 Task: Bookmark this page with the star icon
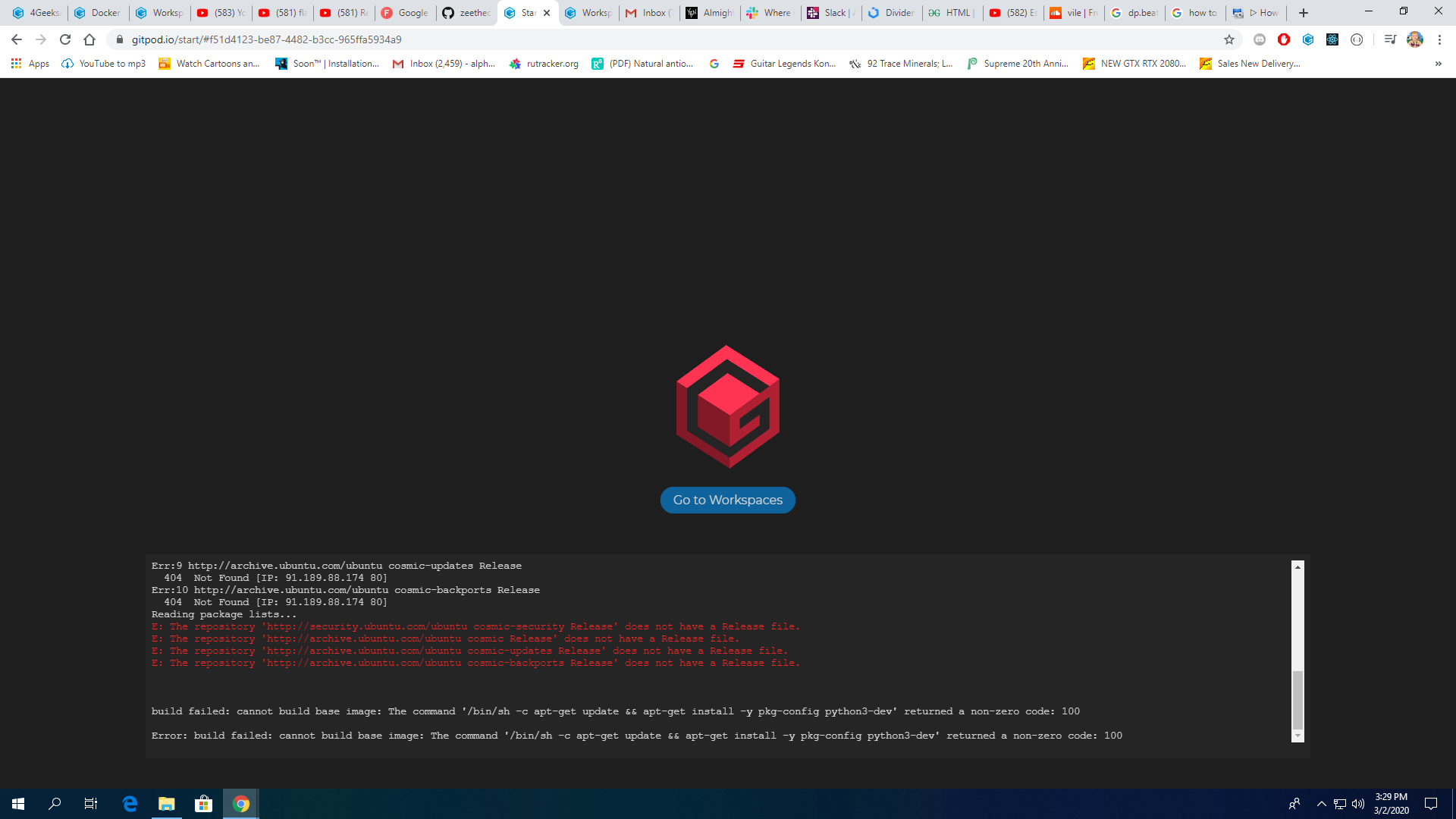point(1229,39)
